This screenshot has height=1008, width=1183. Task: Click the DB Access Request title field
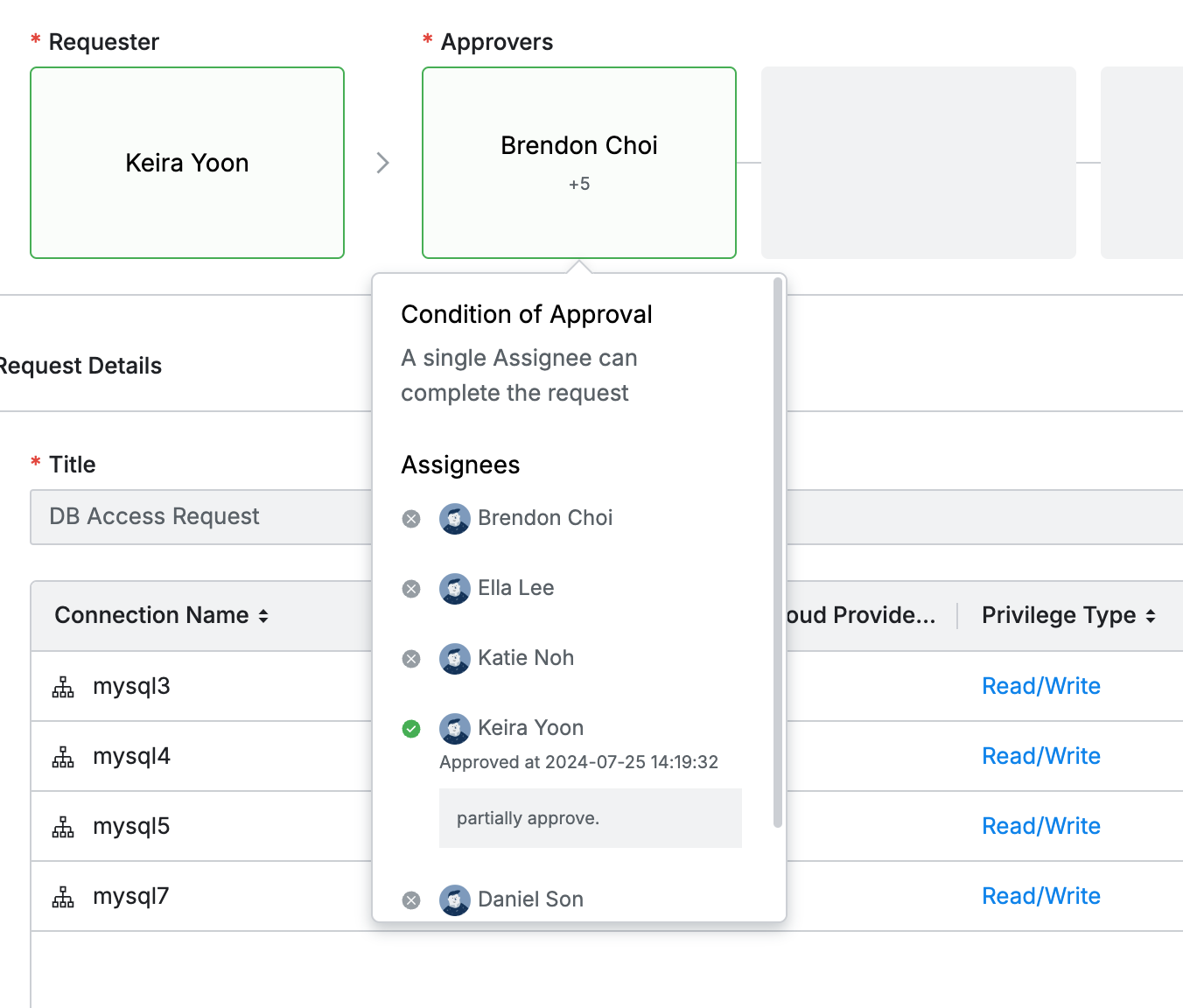[x=201, y=517]
